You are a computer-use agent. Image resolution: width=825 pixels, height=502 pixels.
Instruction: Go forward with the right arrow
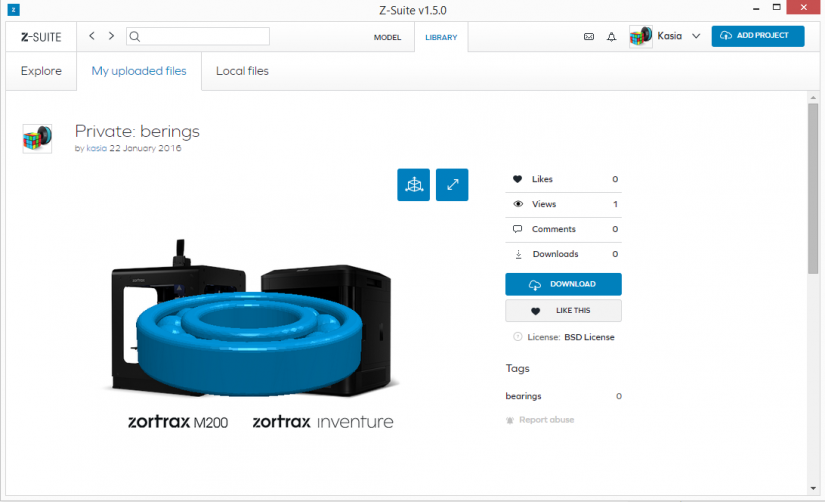(x=111, y=36)
